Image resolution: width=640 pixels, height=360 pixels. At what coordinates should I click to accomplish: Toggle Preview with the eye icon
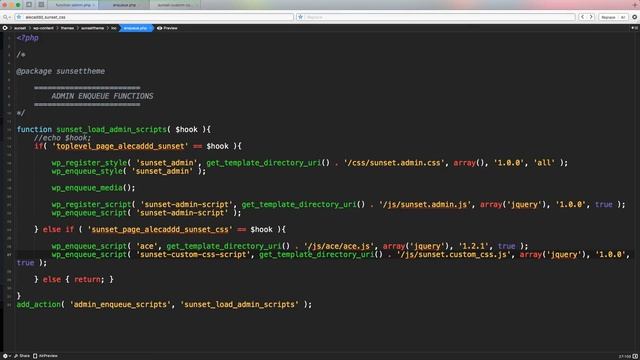click(x=167, y=28)
